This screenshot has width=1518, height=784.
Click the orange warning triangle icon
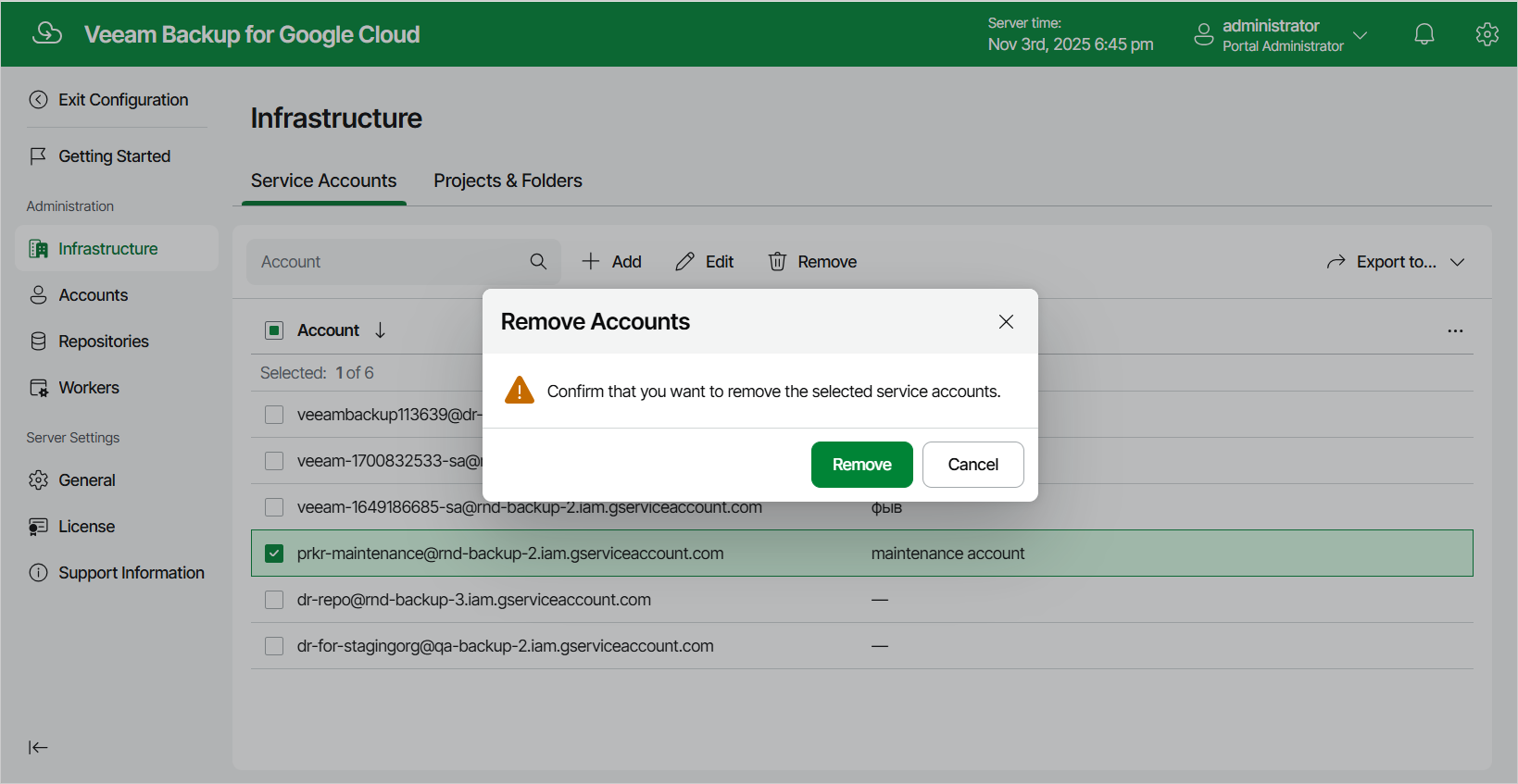pos(520,391)
